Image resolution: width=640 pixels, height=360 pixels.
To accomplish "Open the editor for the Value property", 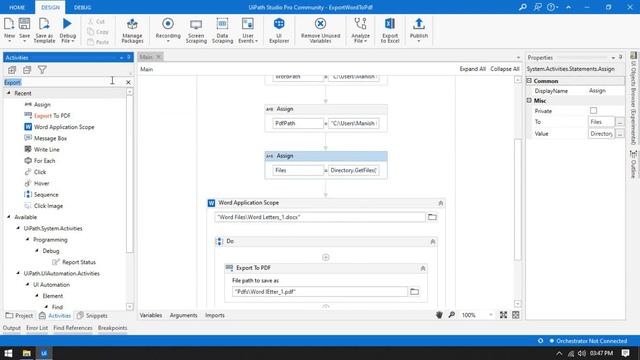I will [620, 133].
